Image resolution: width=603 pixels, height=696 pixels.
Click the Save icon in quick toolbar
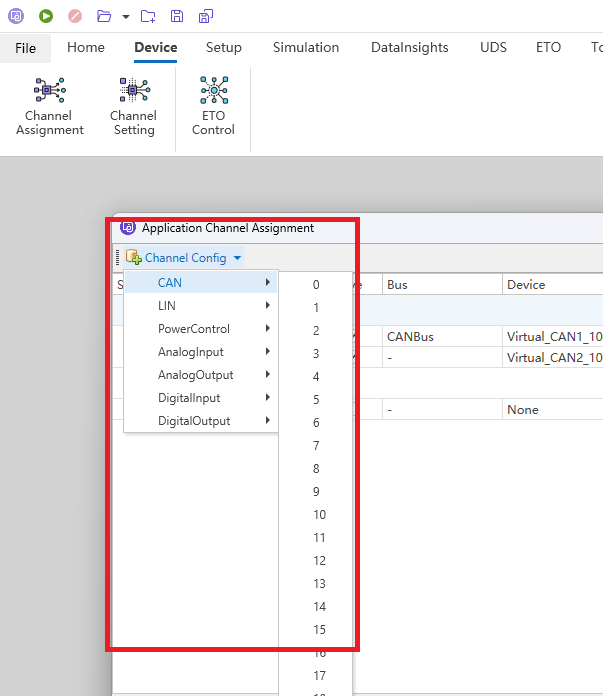coord(177,16)
